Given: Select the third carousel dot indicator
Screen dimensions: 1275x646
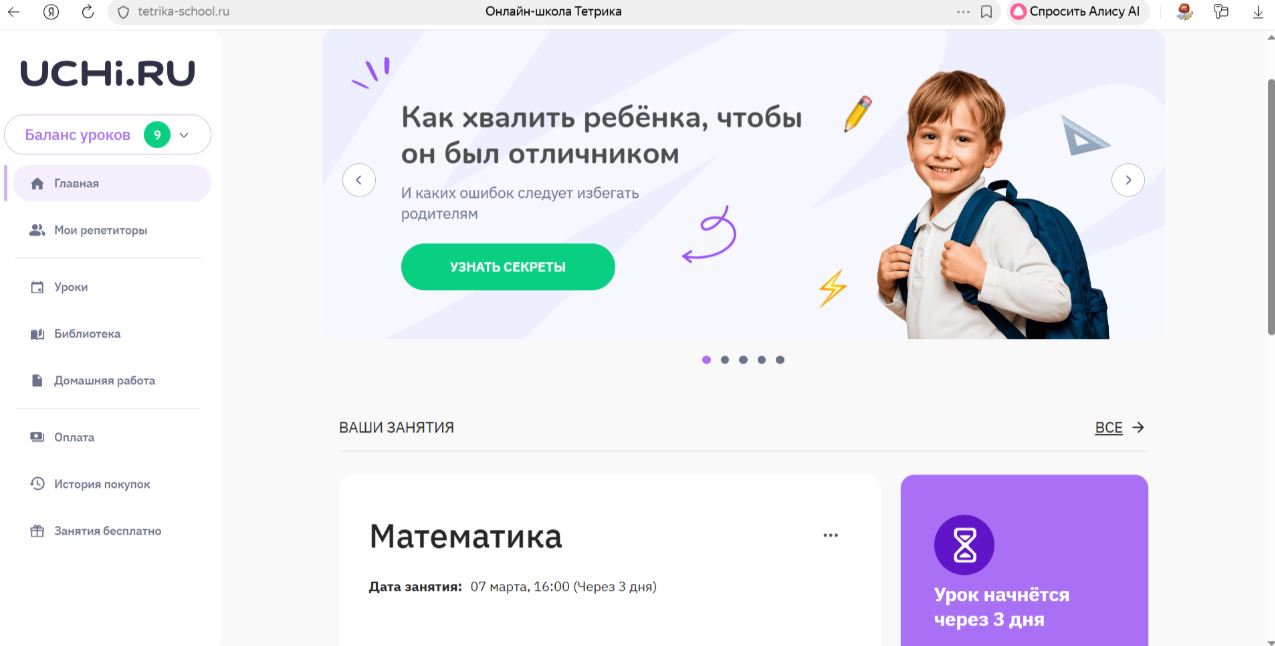Looking at the screenshot, I should tap(743, 360).
